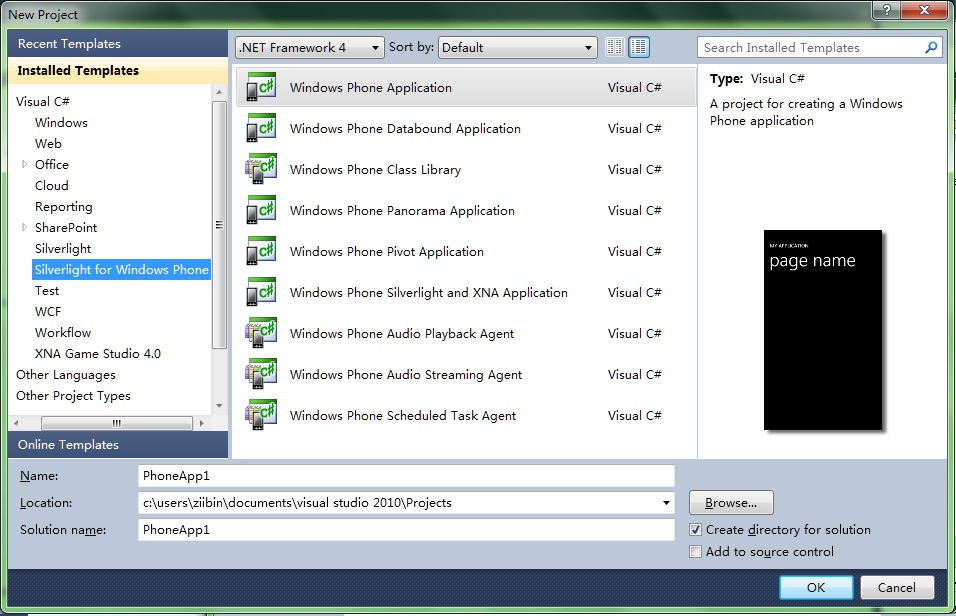Open the Location path dropdown arrow
The image size is (956, 616).
tap(666, 503)
